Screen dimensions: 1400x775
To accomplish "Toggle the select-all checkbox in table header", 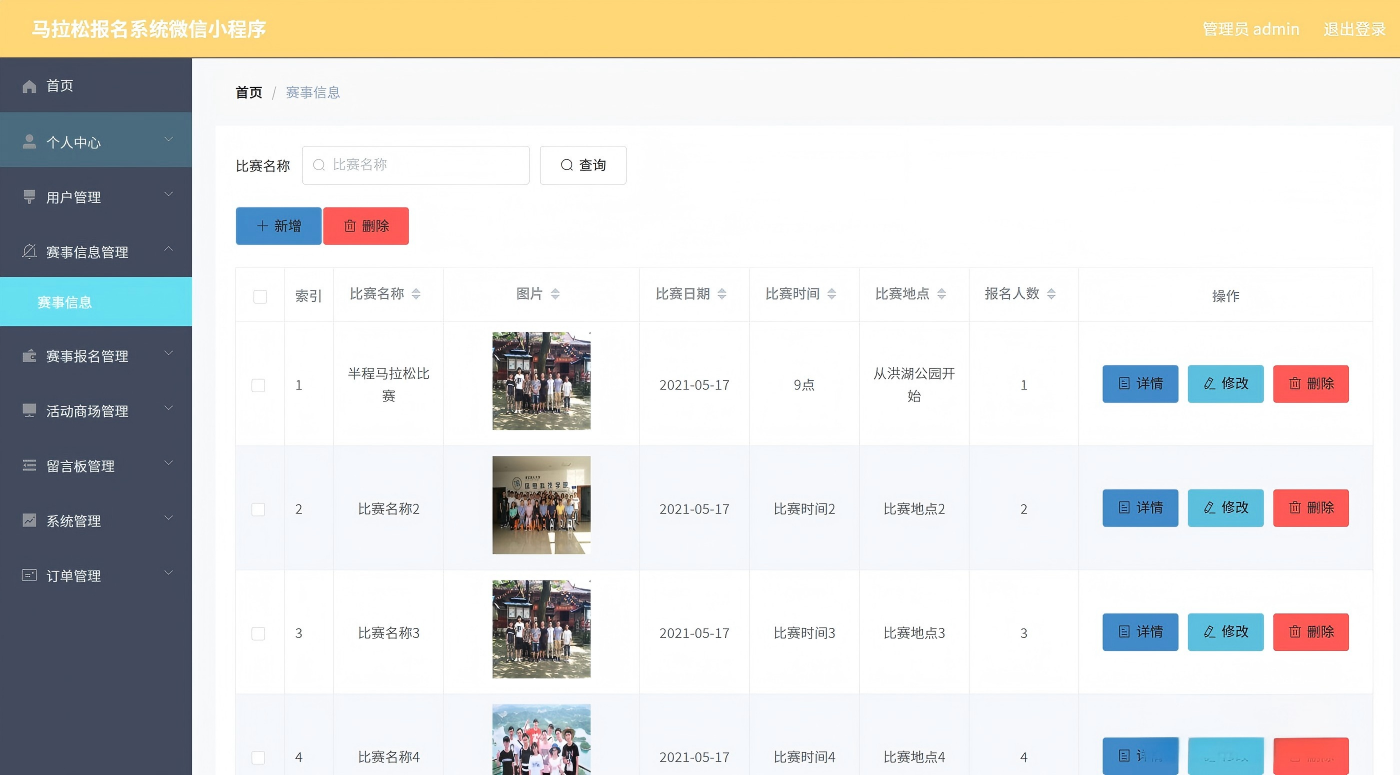I will (260, 296).
